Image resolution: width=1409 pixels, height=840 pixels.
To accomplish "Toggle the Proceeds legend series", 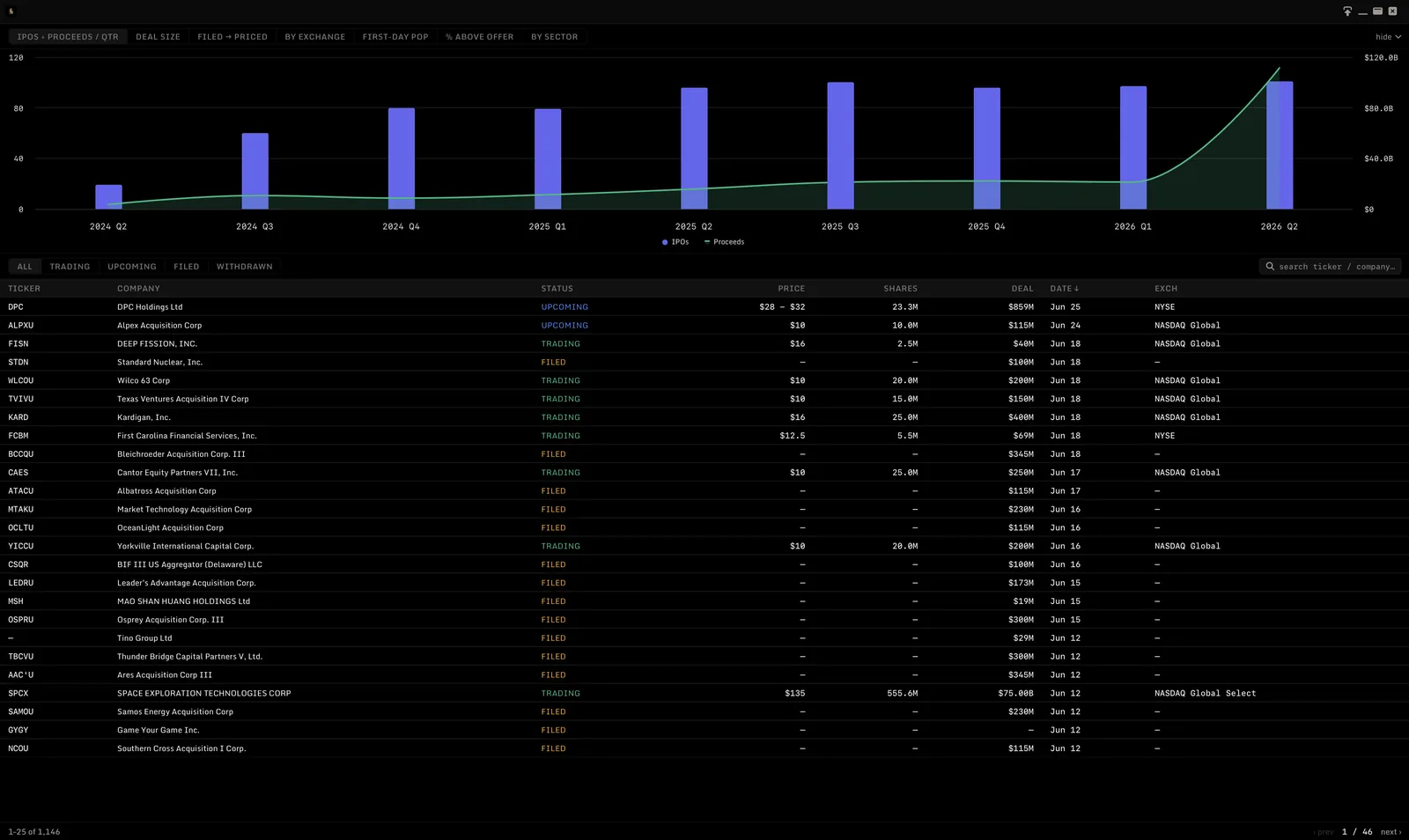I will (724, 242).
